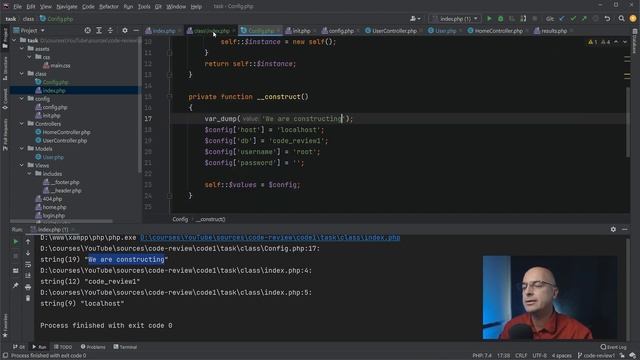Toggle scroll to end in Run console
Image resolution: width=640 pixels, height=360 pixels.
click(x=28, y=276)
